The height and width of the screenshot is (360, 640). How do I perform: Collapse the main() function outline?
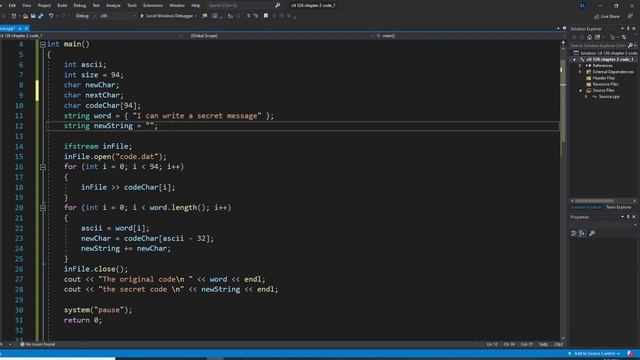(43, 44)
